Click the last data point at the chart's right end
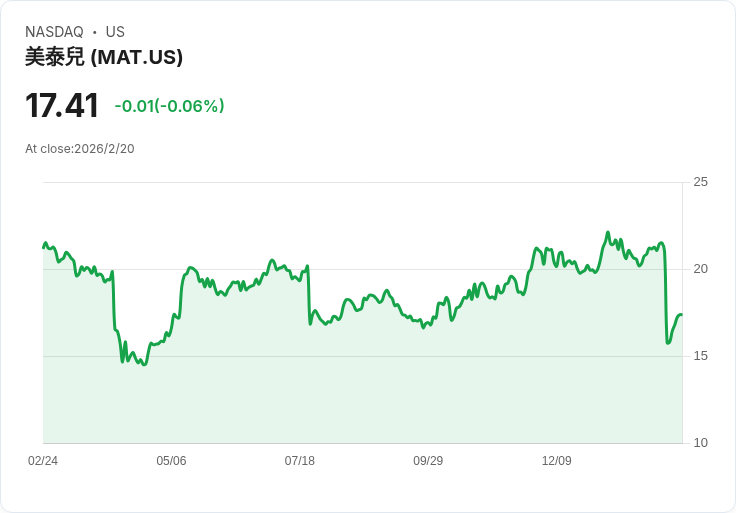736x513 pixels. coord(681,315)
